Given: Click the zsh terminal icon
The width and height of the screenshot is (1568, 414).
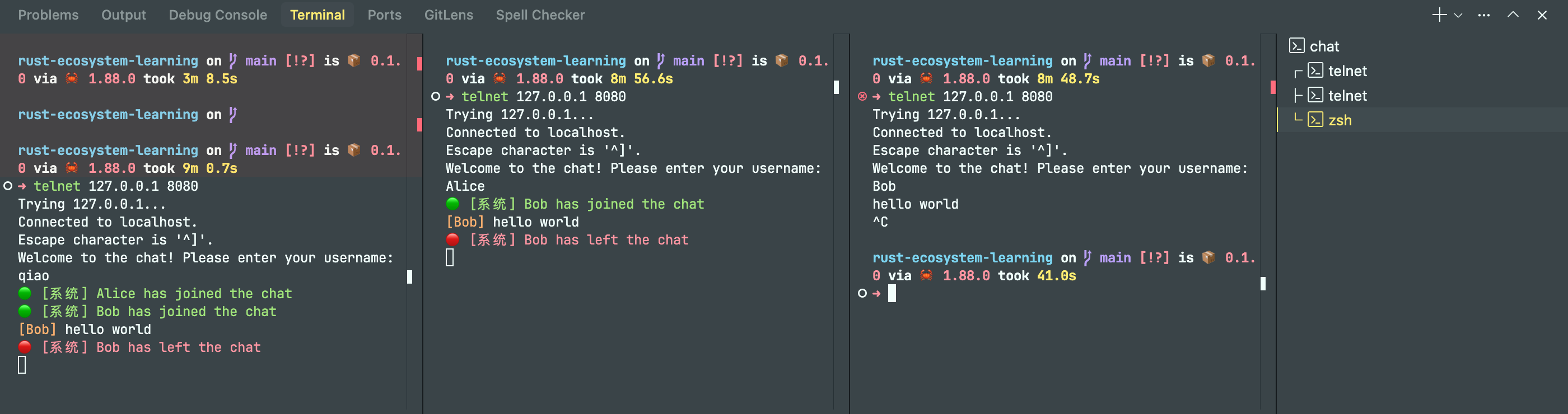Looking at the screenshot, I should [1315, 120].
